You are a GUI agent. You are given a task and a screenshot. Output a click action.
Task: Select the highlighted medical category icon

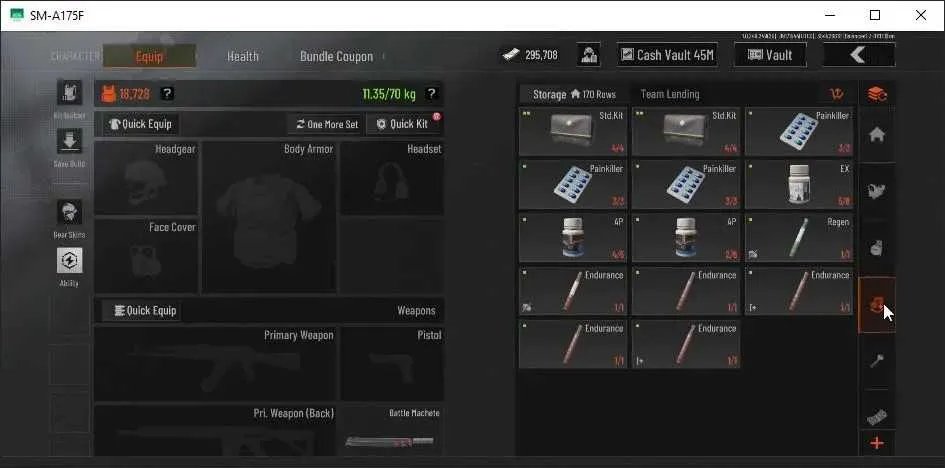pos(877,305)
